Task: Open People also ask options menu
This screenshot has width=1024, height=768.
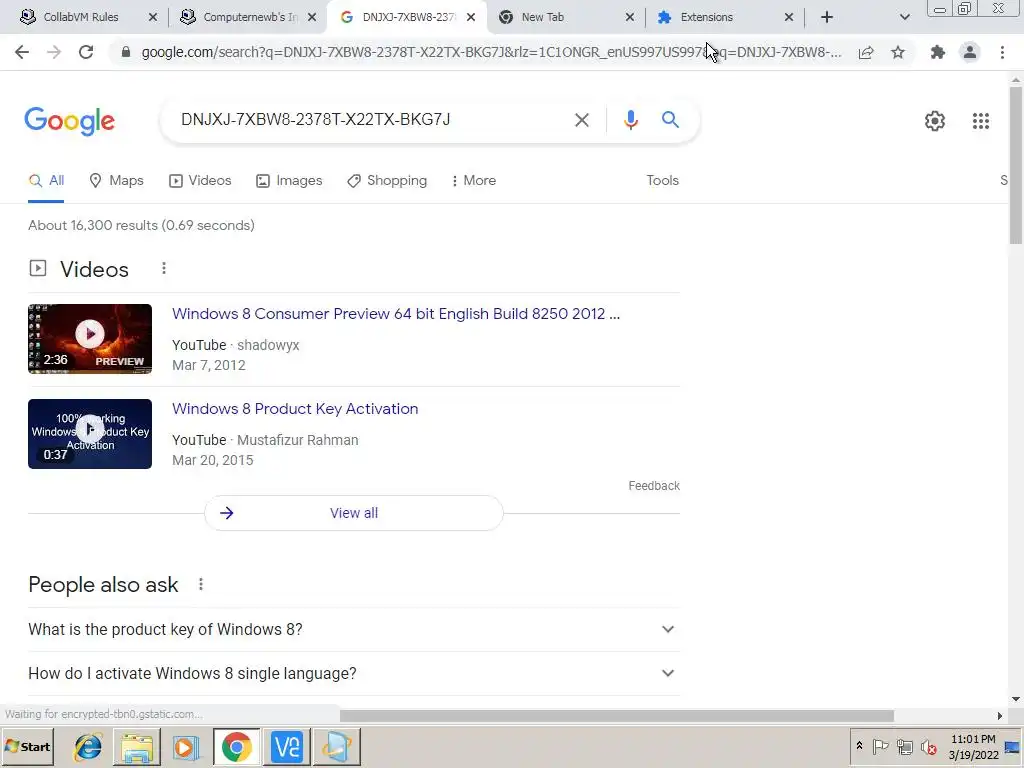Action: coord(201,584)
